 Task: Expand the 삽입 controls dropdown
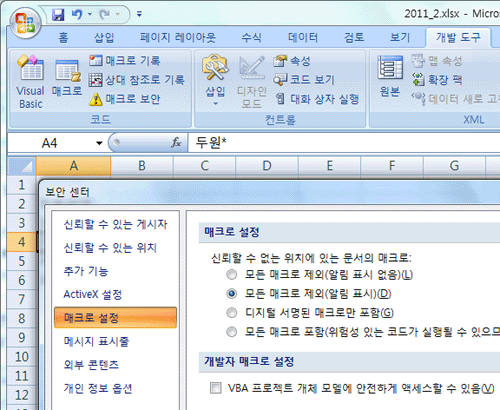[215, 104]
